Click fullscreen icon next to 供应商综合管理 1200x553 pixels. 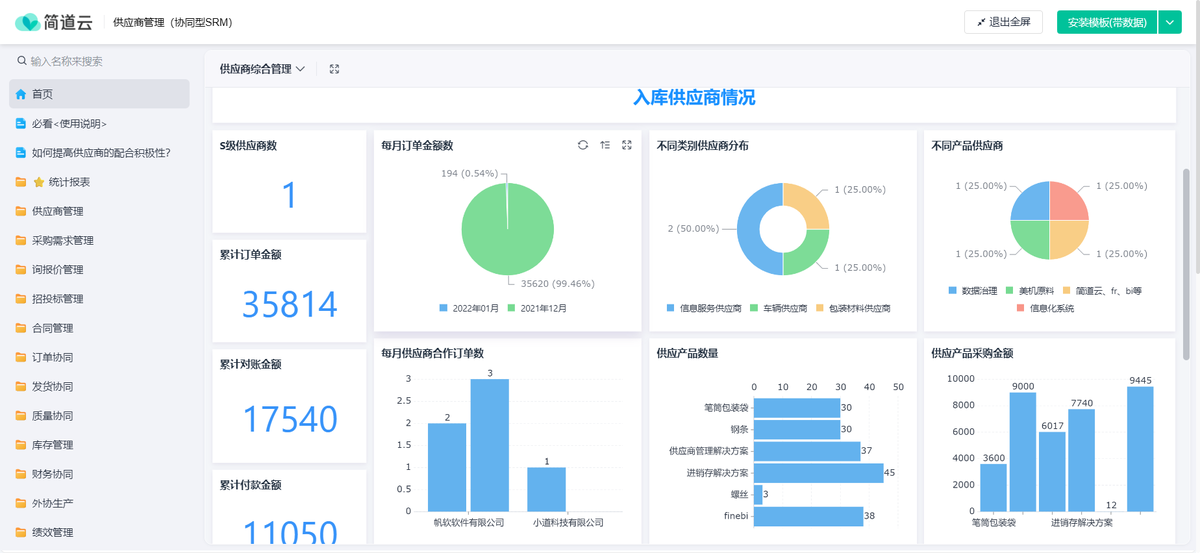pos(335,69)
